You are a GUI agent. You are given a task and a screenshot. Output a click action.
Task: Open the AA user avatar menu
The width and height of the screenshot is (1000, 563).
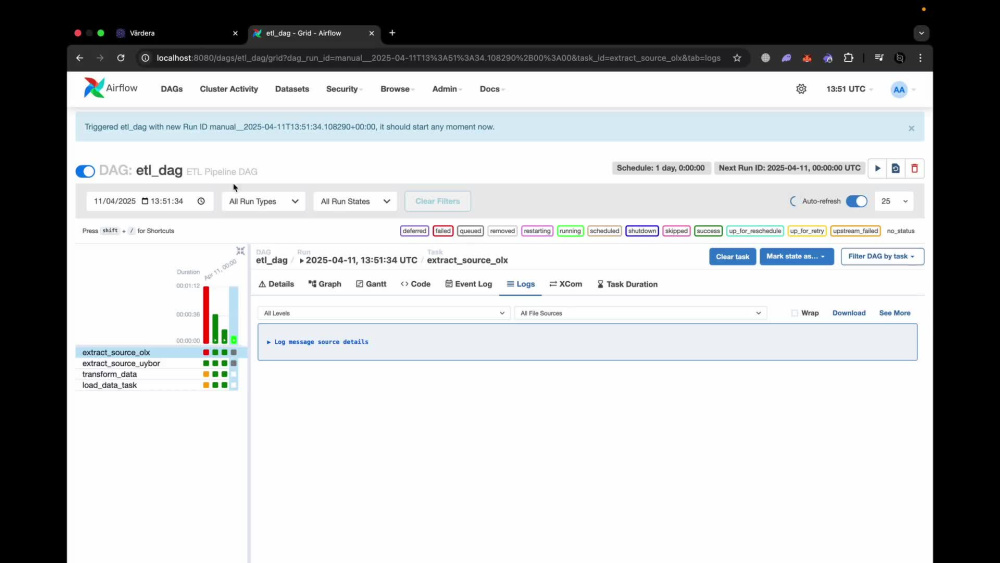point(899,89)
